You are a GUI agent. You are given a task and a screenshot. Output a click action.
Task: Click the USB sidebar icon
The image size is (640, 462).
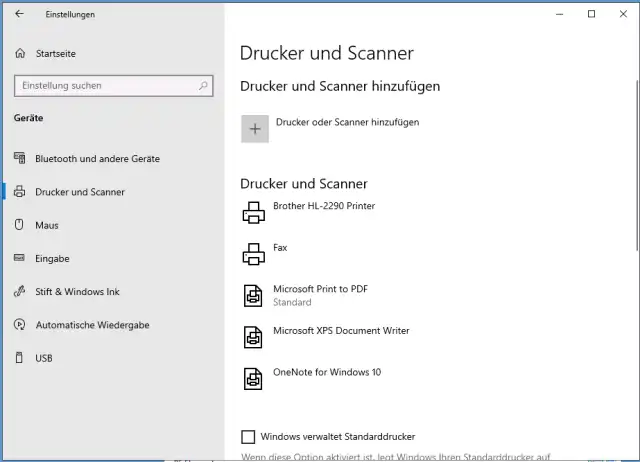pyautogui.click(x=19, y=358)
